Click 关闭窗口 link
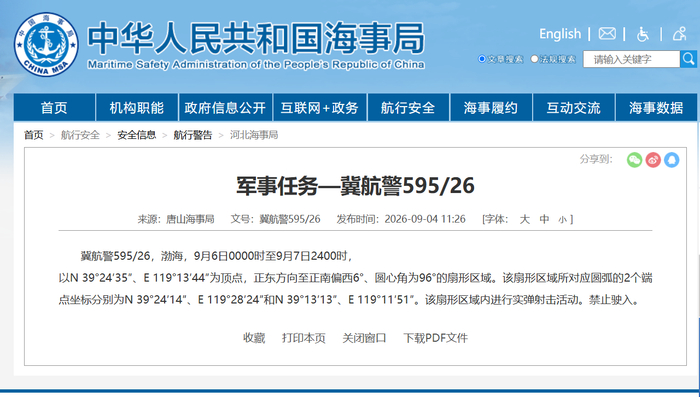The width and height of the screenshot is (700, 397). (x=364, y=338)
